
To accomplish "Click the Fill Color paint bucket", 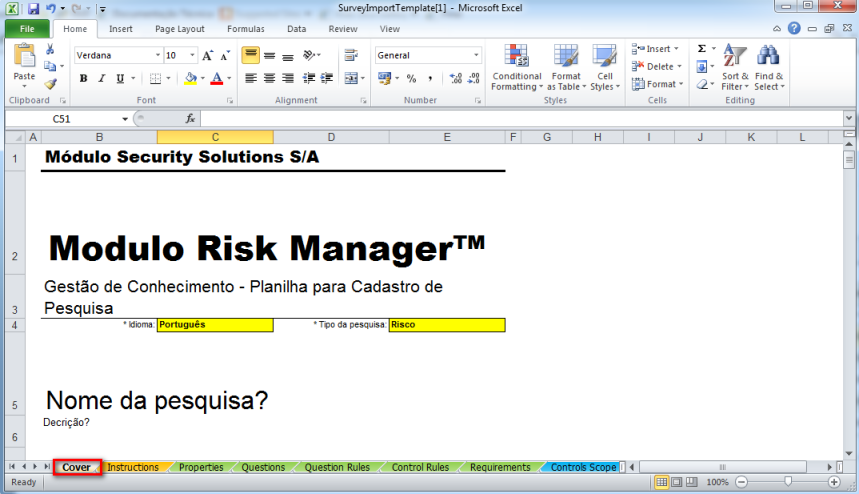I will 190,78.
